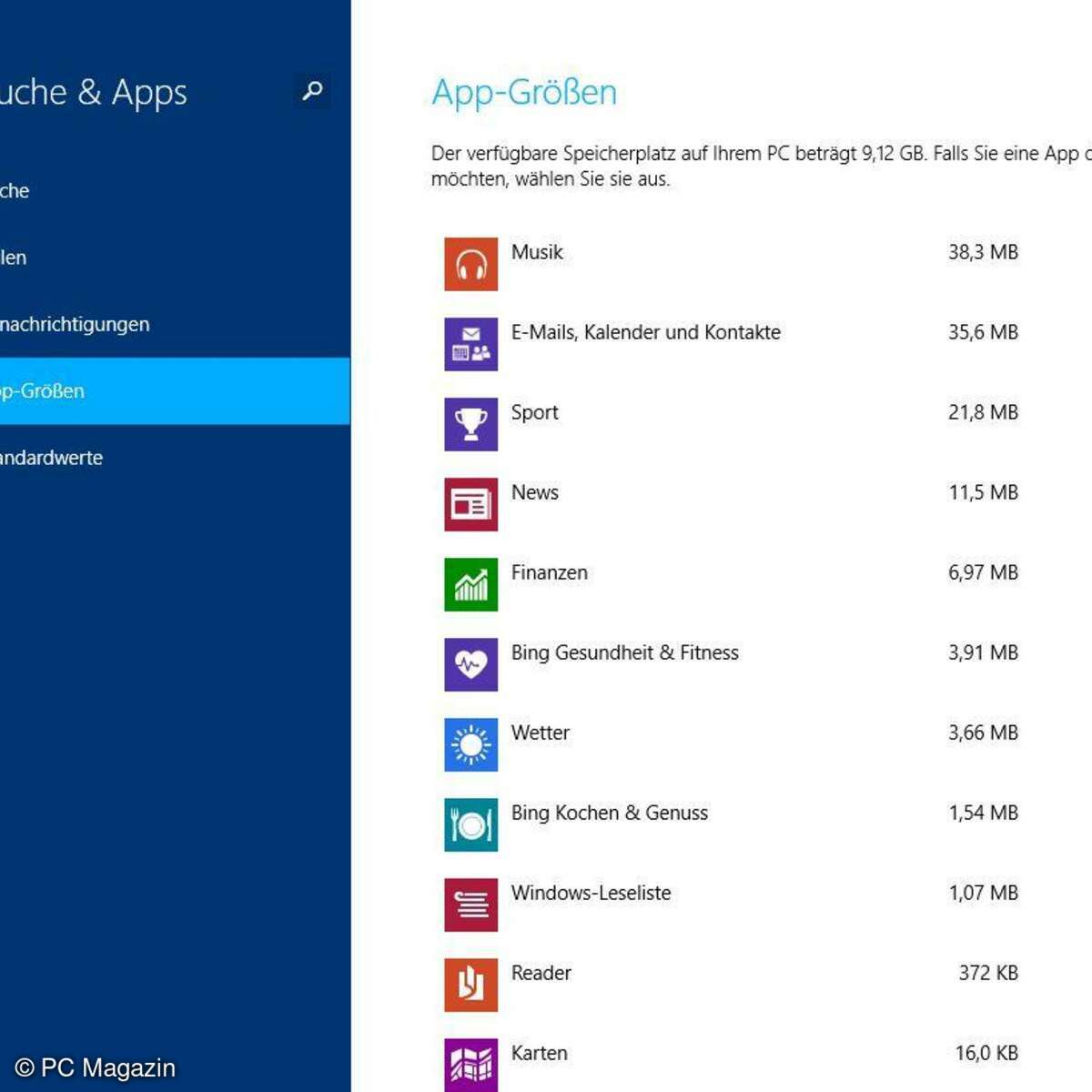Viewport: 1092px width, 1092px height.
Task: Select the Wetter sun icon
Action: 470,744
